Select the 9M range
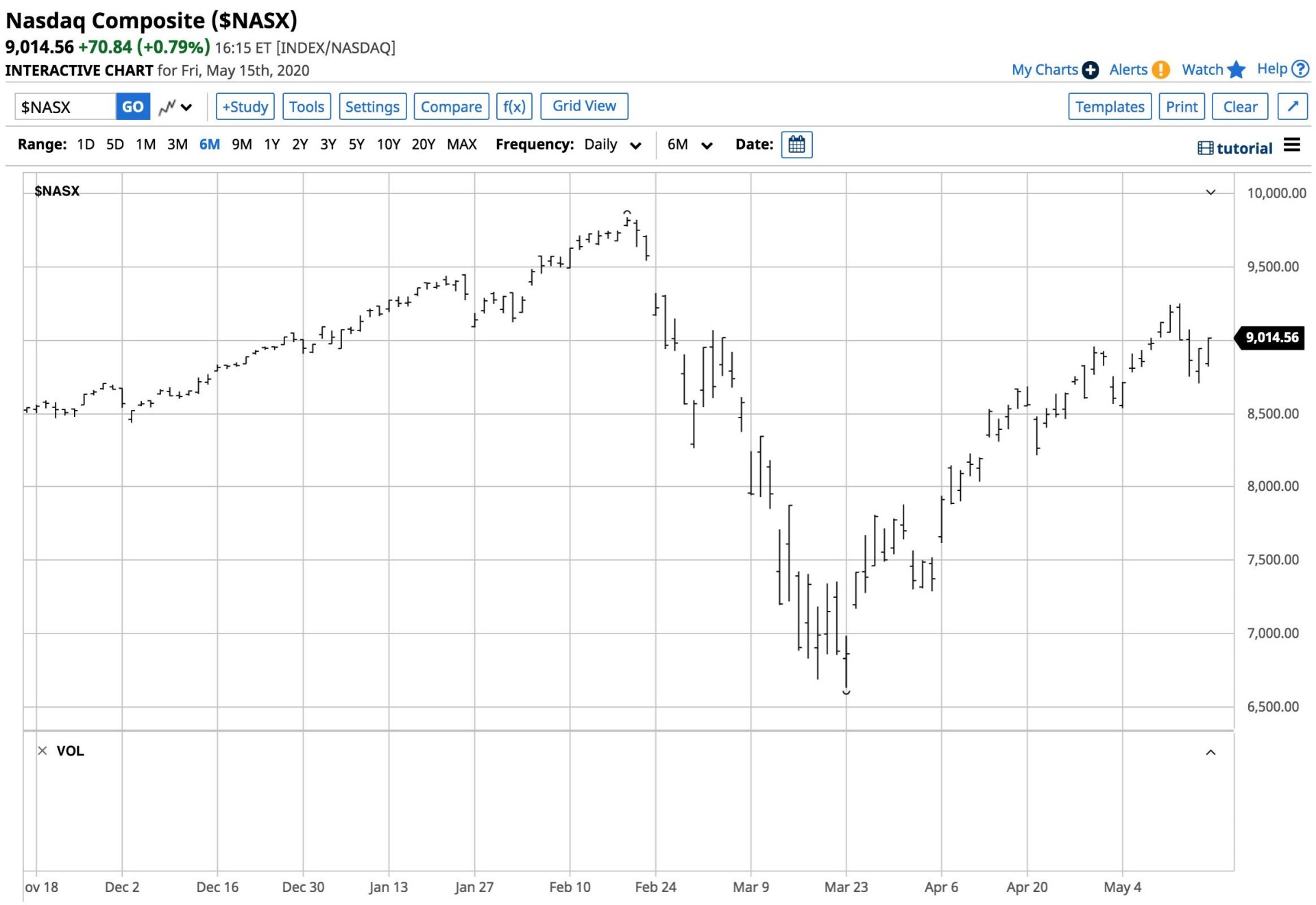1316x905 pixels. (x=242, y=145)
